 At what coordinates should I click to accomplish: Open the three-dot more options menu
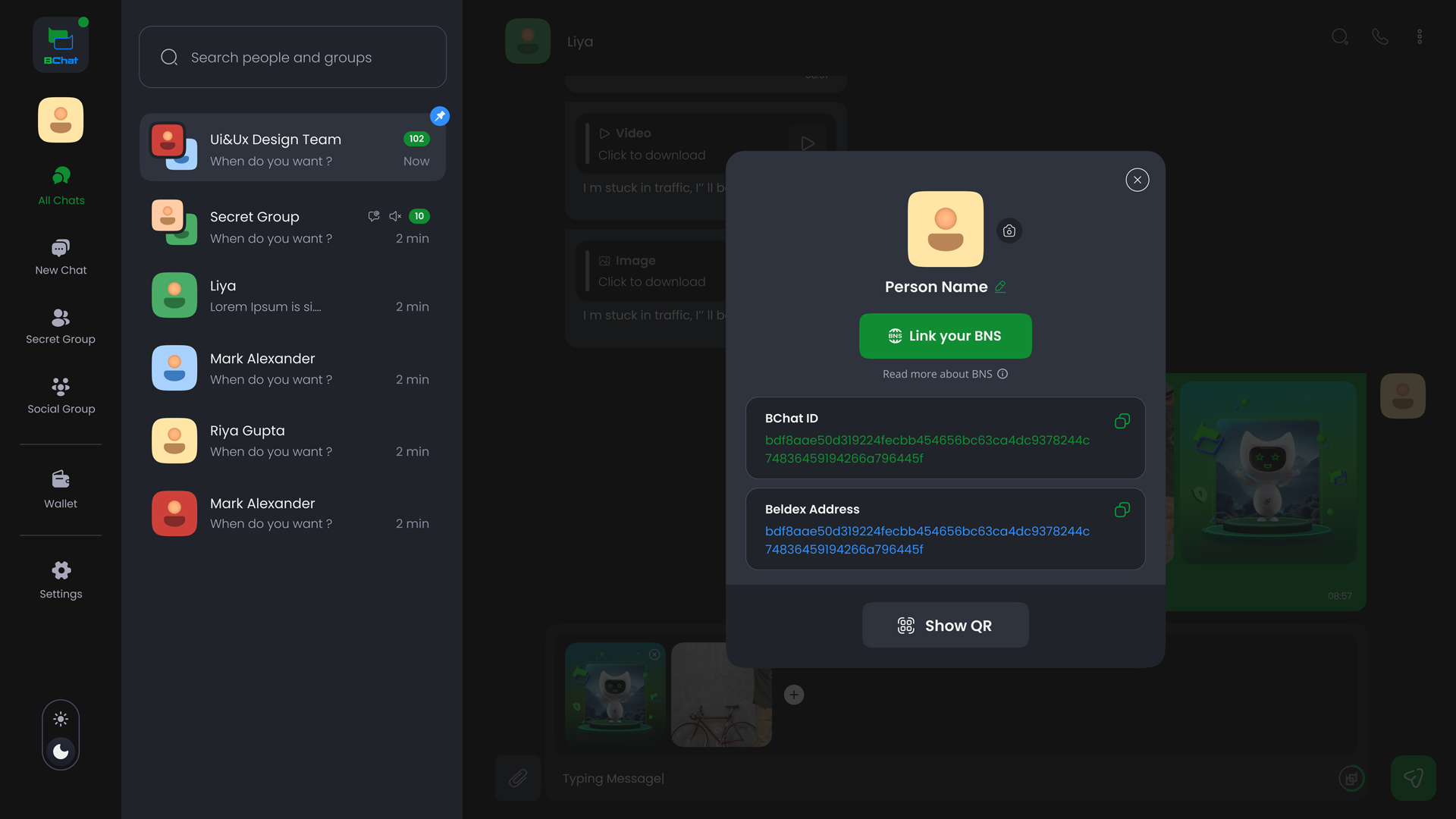pos(1420,36)
